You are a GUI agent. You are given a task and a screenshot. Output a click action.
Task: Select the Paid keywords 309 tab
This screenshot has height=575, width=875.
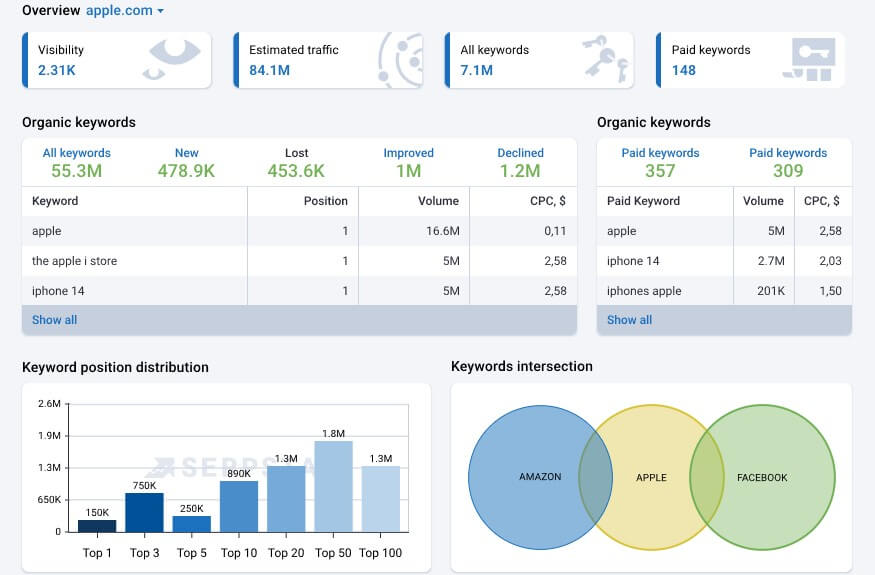tap(788, 162)
